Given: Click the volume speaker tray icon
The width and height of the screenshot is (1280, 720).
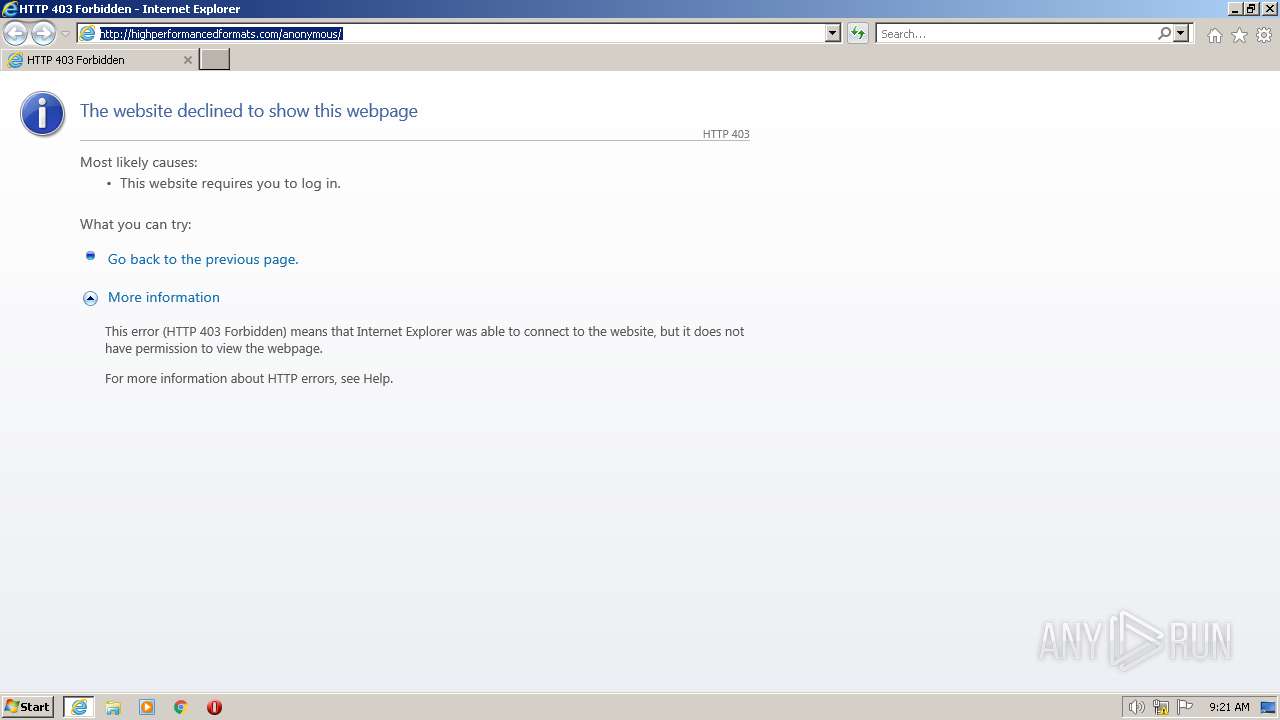Looking at the screenshot, I should 1137,707.
